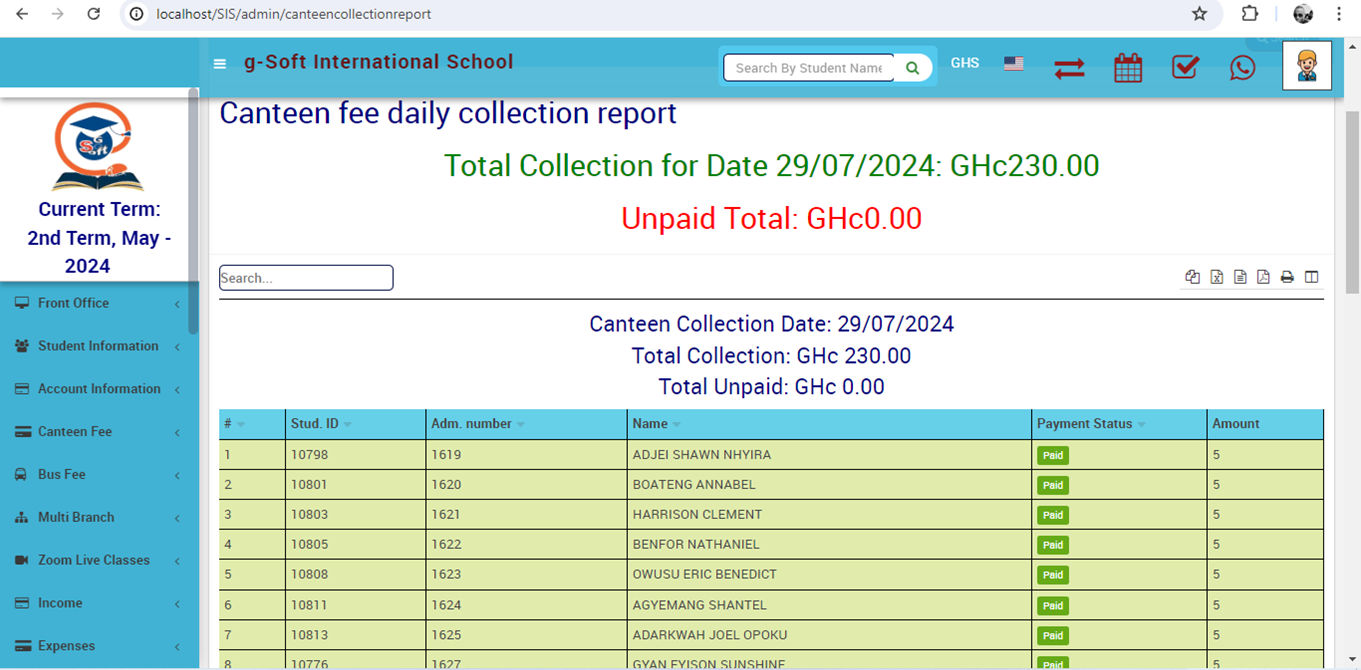Click the table Search input field
This screenshot has width=1361, height=670.
click(306, 278)
